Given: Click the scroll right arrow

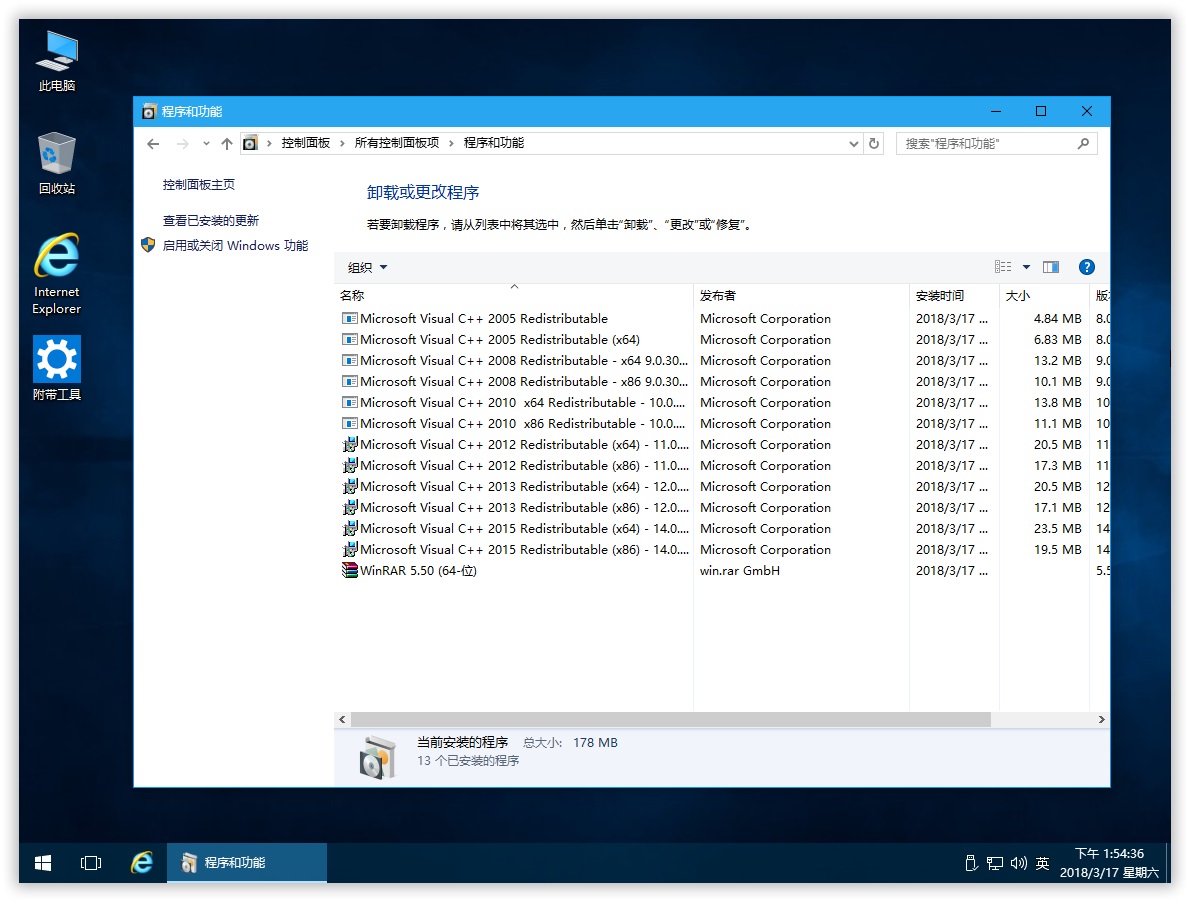Looking at the screenshot, I should click(1101, 719).
